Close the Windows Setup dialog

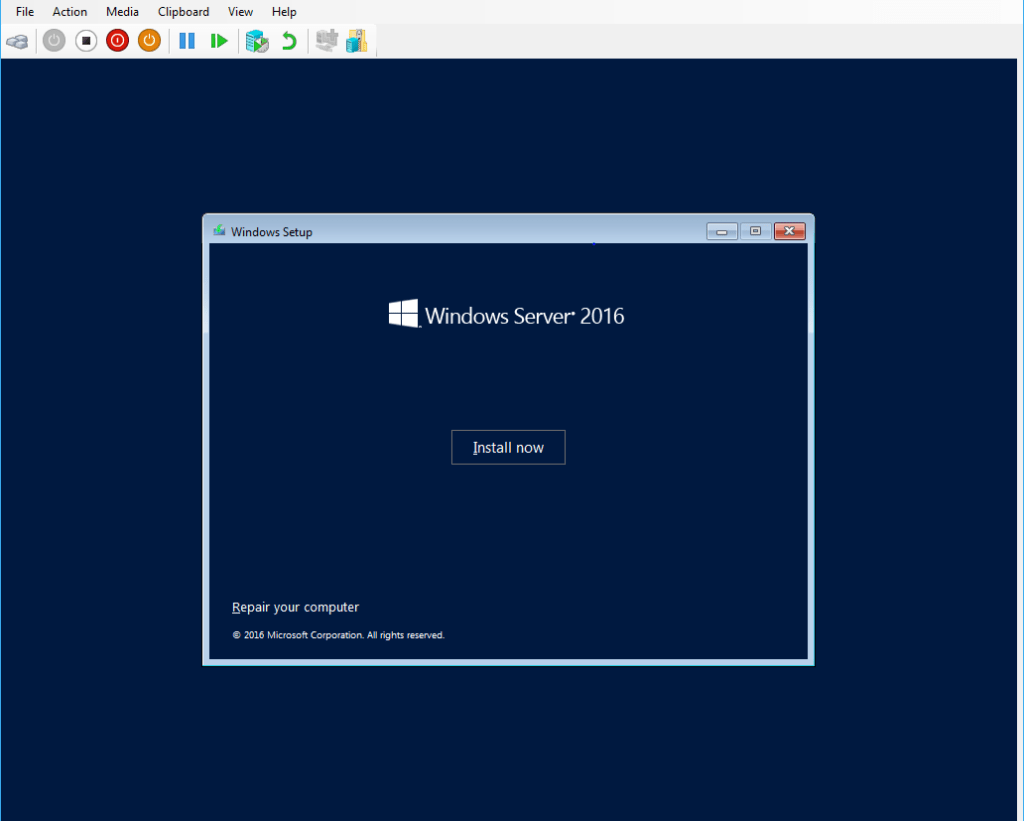[790, 231]
